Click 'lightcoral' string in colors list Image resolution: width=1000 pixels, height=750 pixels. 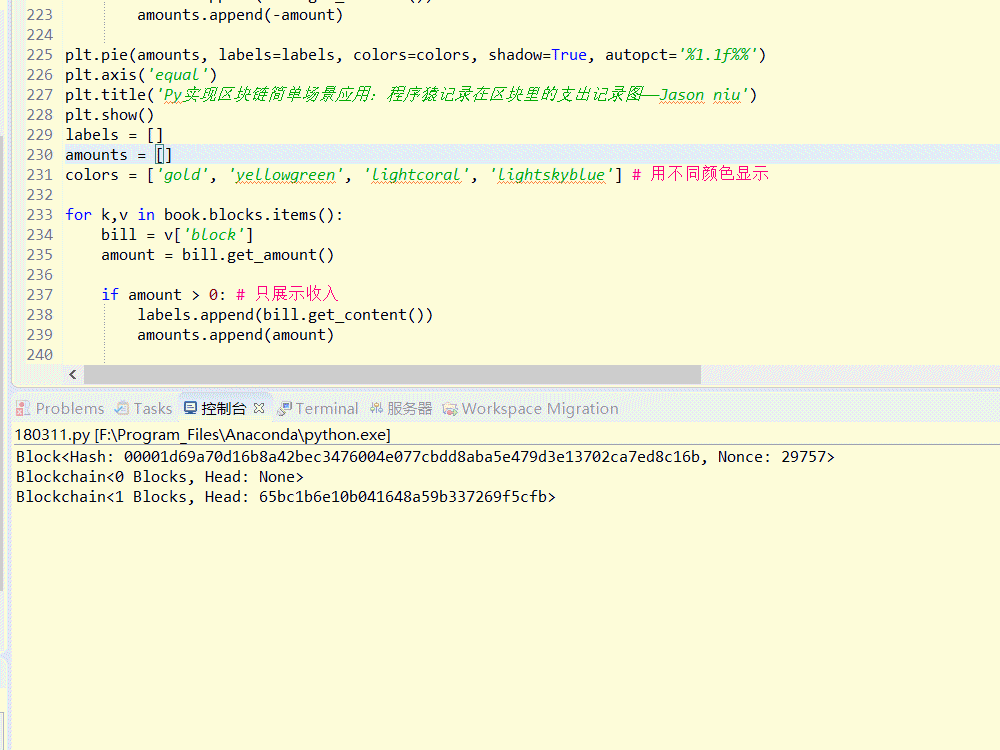point(416,175)
